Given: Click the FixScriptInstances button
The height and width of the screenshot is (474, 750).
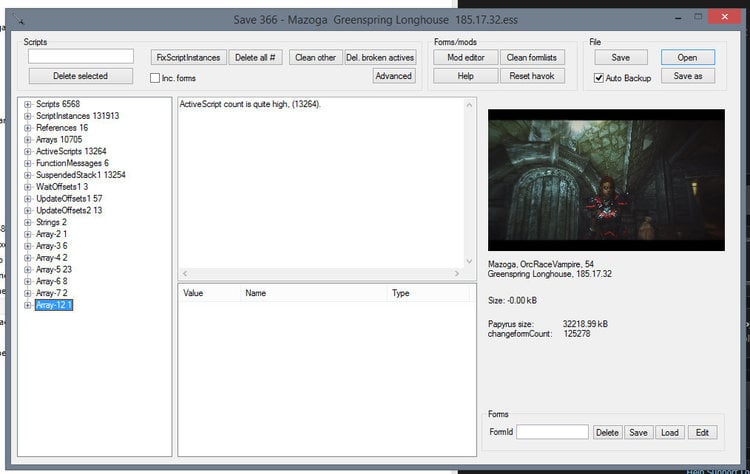Looking at the screenshot, I should click(188, 57).
